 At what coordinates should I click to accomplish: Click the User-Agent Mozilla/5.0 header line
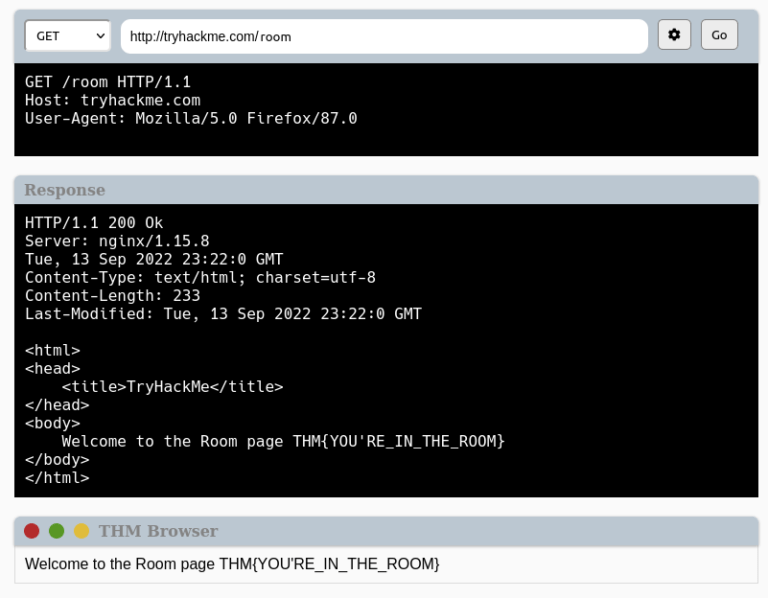tap(190, 118)
